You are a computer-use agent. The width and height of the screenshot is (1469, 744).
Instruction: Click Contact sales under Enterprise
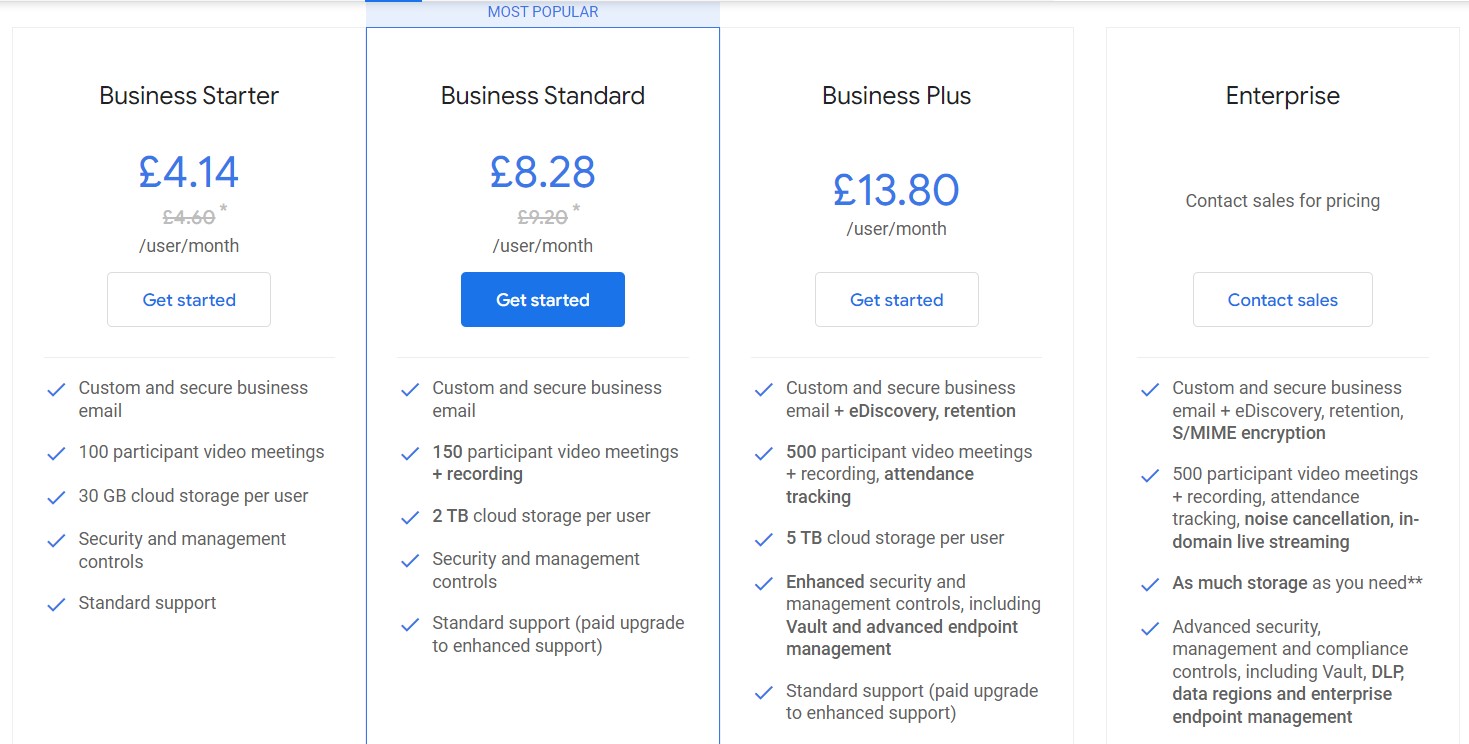[1283, 299]
